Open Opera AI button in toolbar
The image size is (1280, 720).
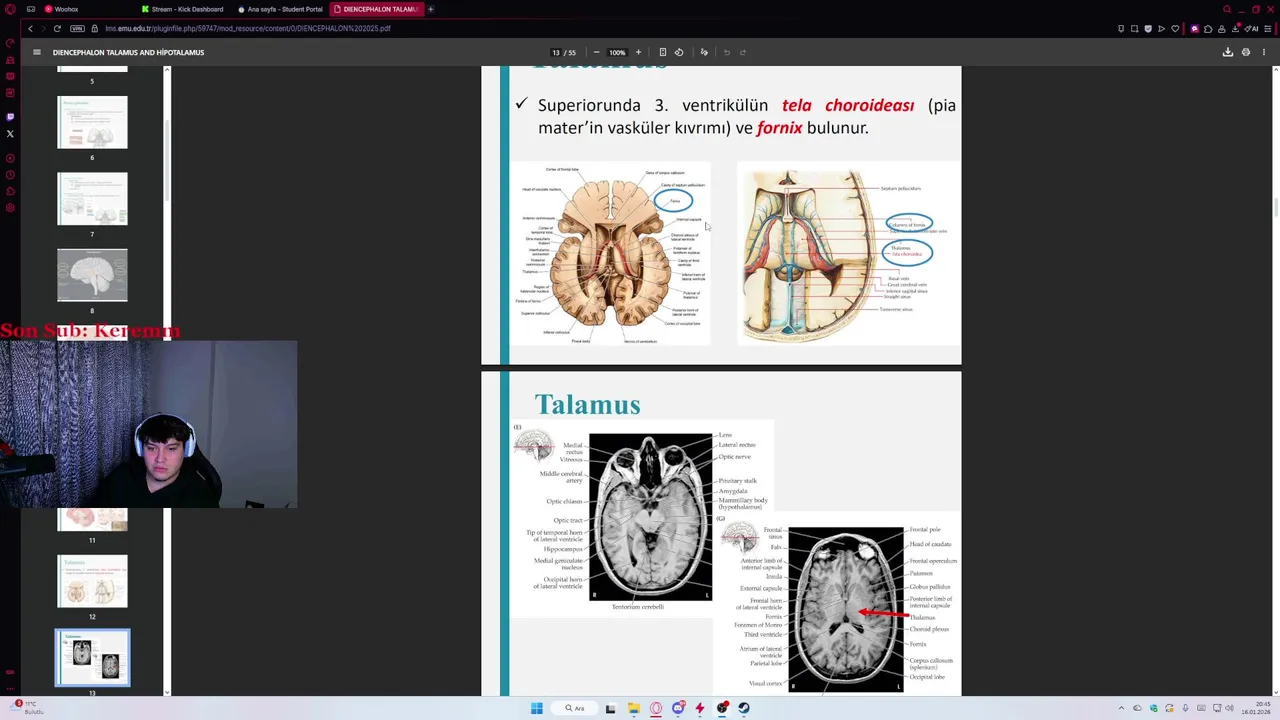(x=1253, y=29)
